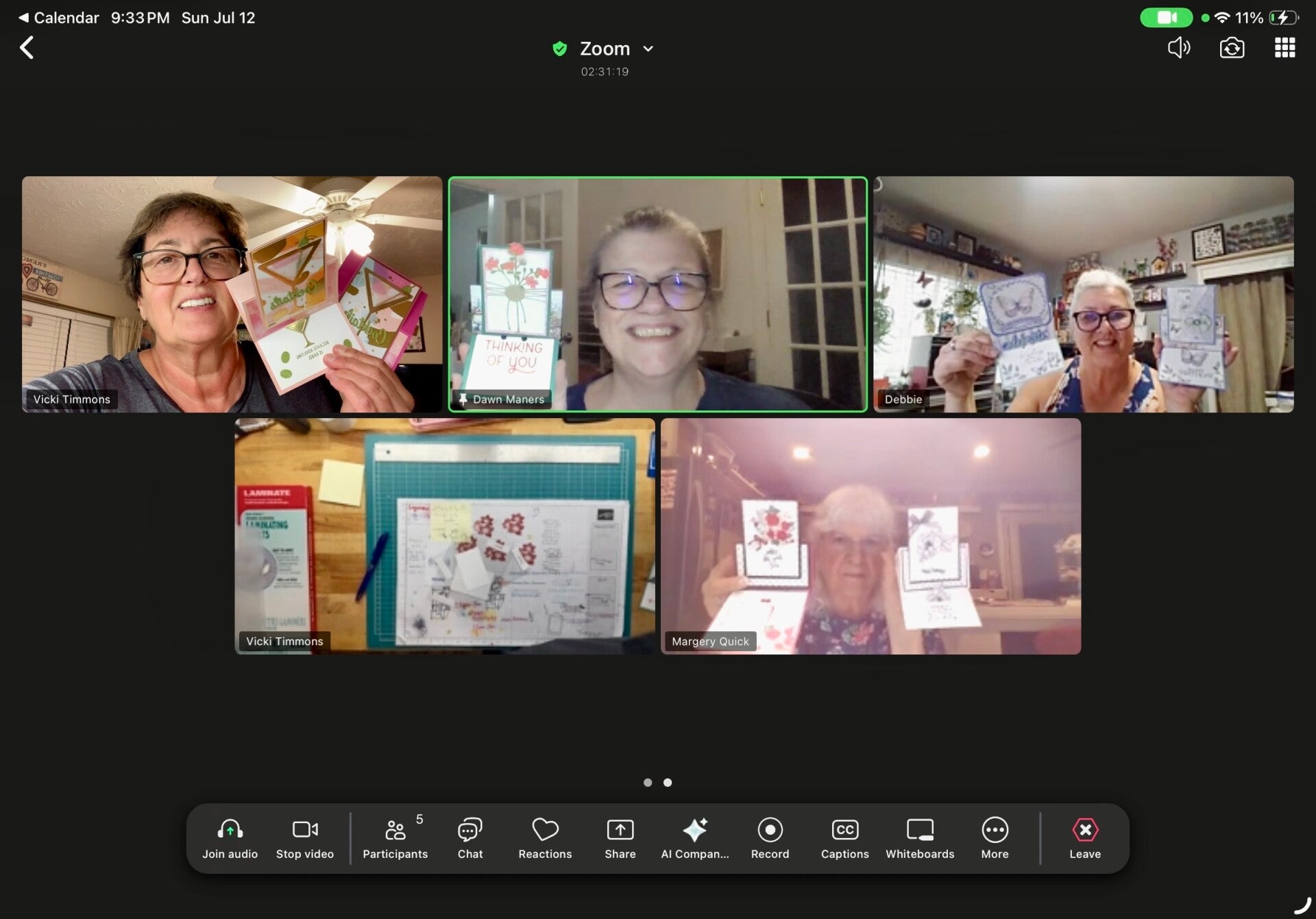The width and height of the screenshot is (1316, 919).
Task: Open Whiteboards from the toolbar
Action: 920,838
